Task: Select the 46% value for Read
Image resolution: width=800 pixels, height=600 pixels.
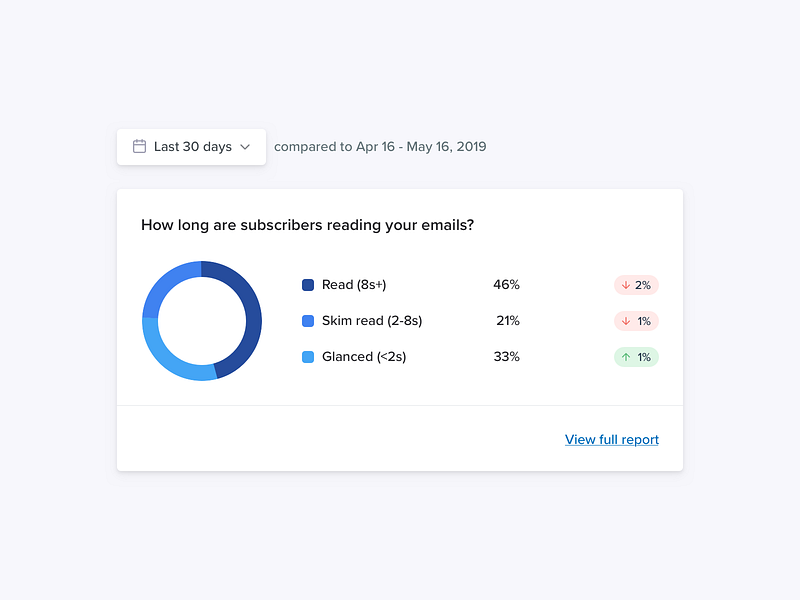Action: coord(507,285)
